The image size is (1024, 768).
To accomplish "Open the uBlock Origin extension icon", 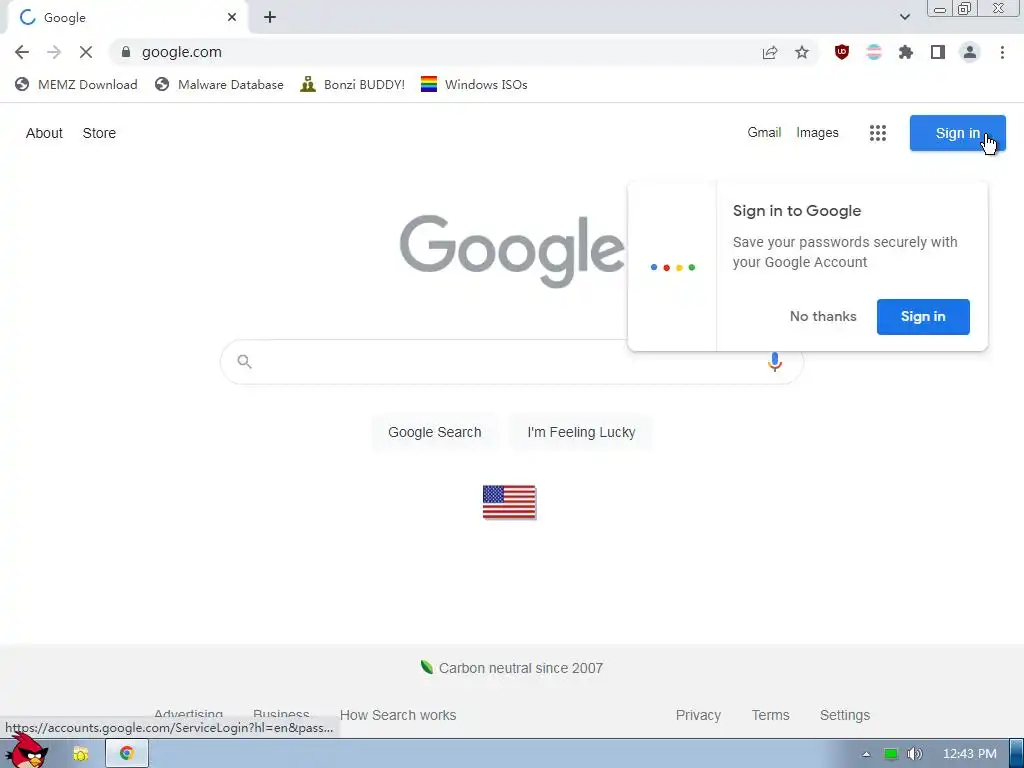I will tap(842, 52).
